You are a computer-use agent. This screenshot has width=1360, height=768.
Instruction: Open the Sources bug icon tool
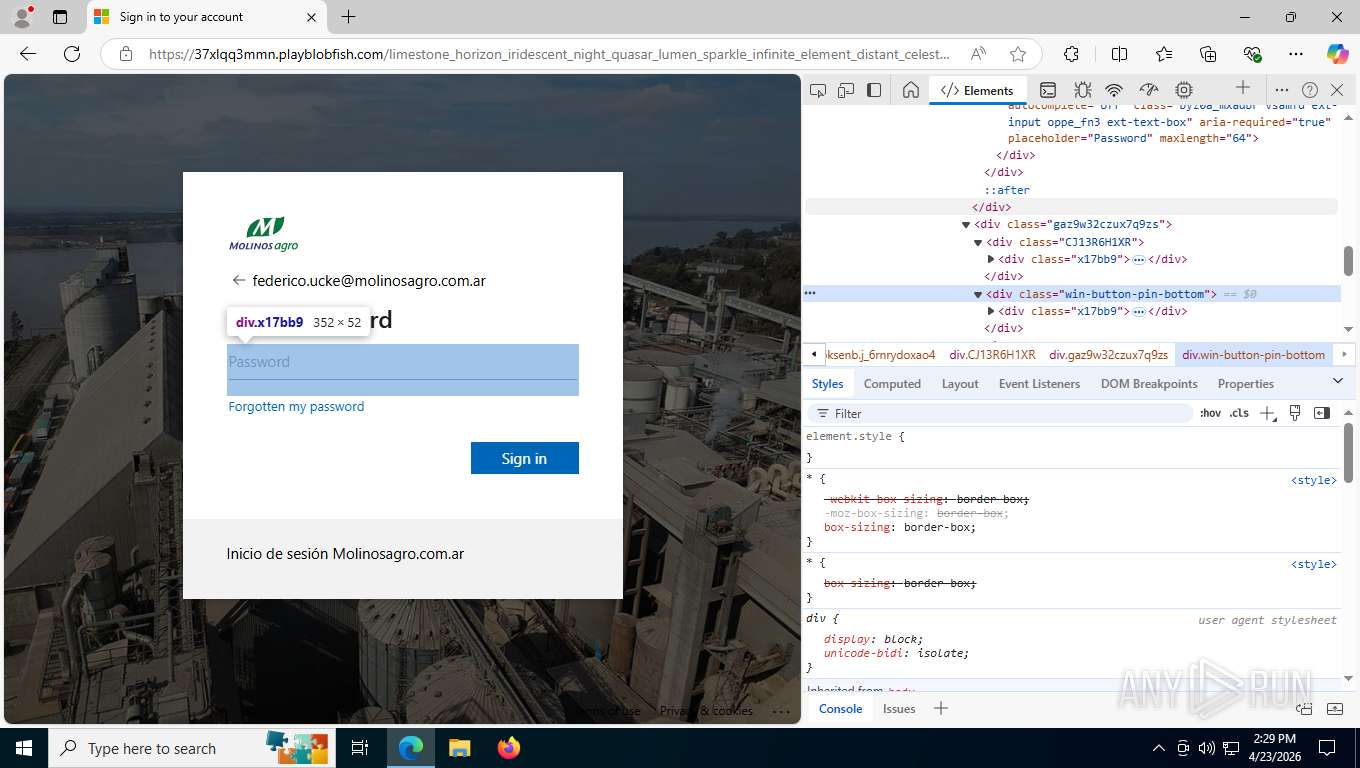(1082, 90)
